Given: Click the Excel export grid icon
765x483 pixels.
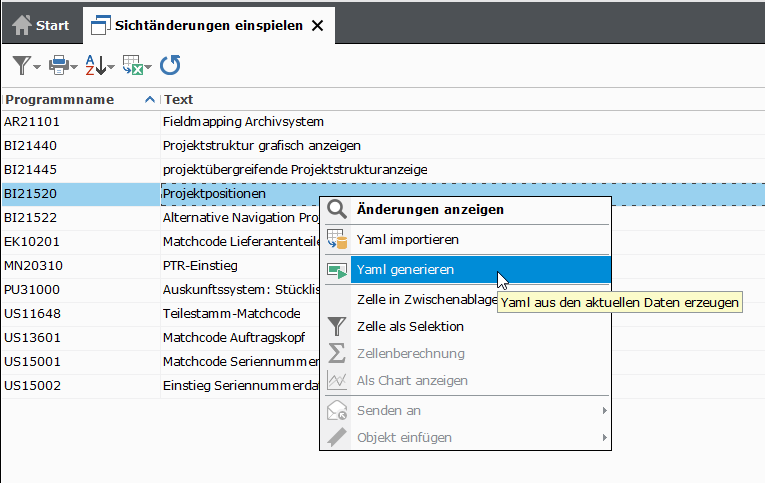Looking at the screenshot, I should [132, 66].
